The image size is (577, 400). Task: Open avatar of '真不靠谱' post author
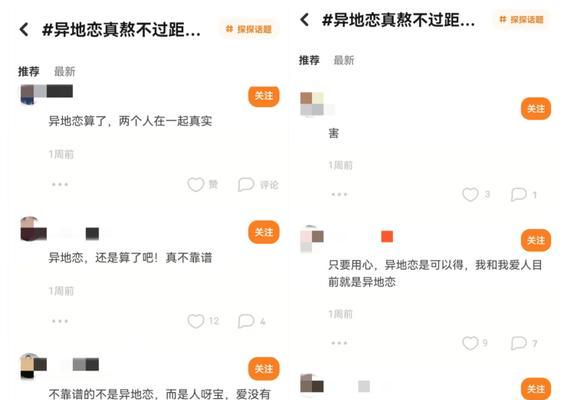tap(33, 229)
